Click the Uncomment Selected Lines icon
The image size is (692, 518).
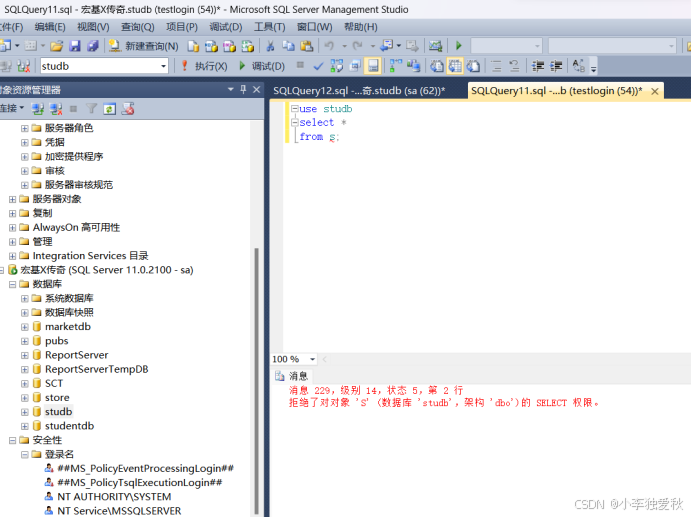(514, 66)
